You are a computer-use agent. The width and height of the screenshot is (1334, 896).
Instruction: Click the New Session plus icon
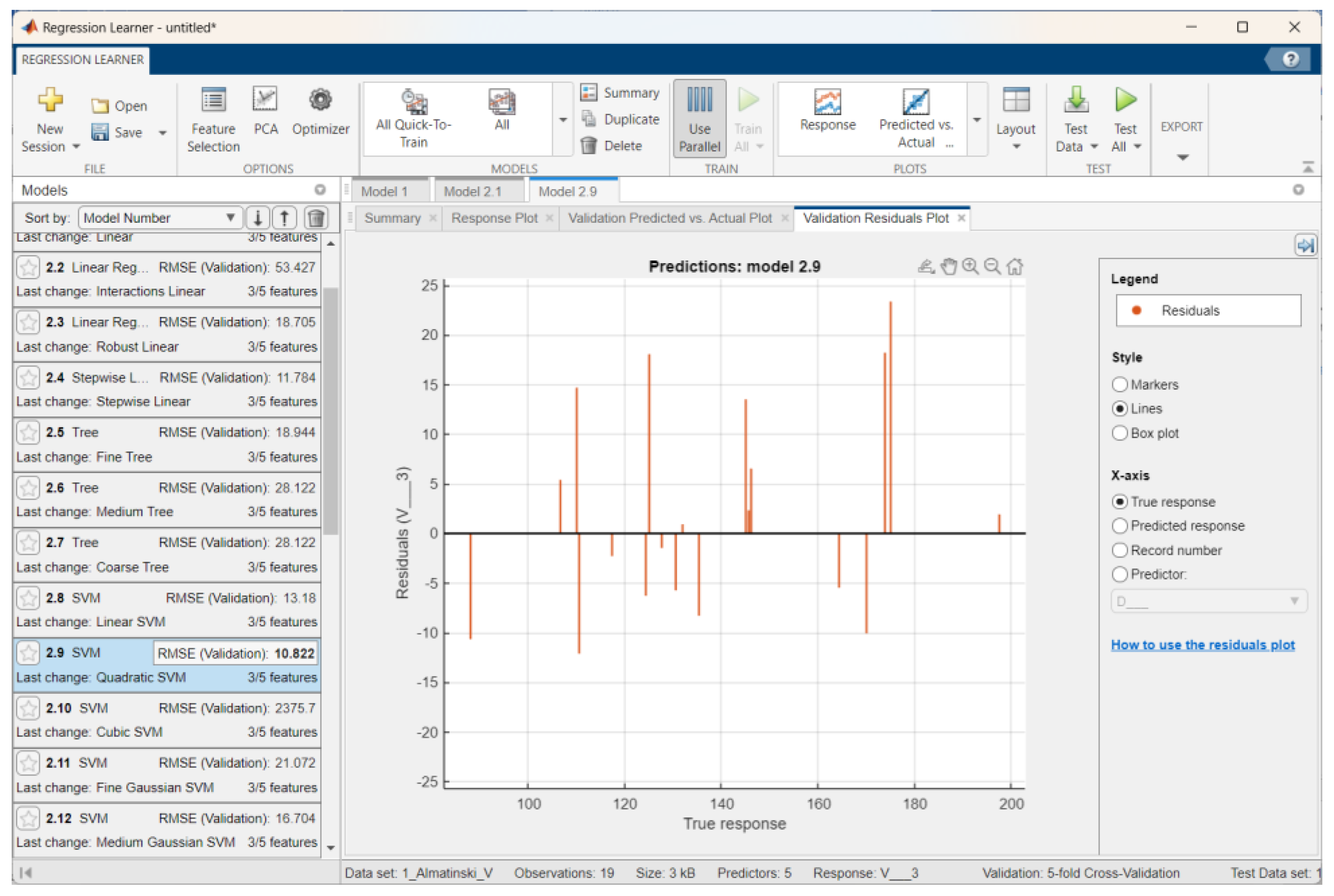(x=50, y=100)
